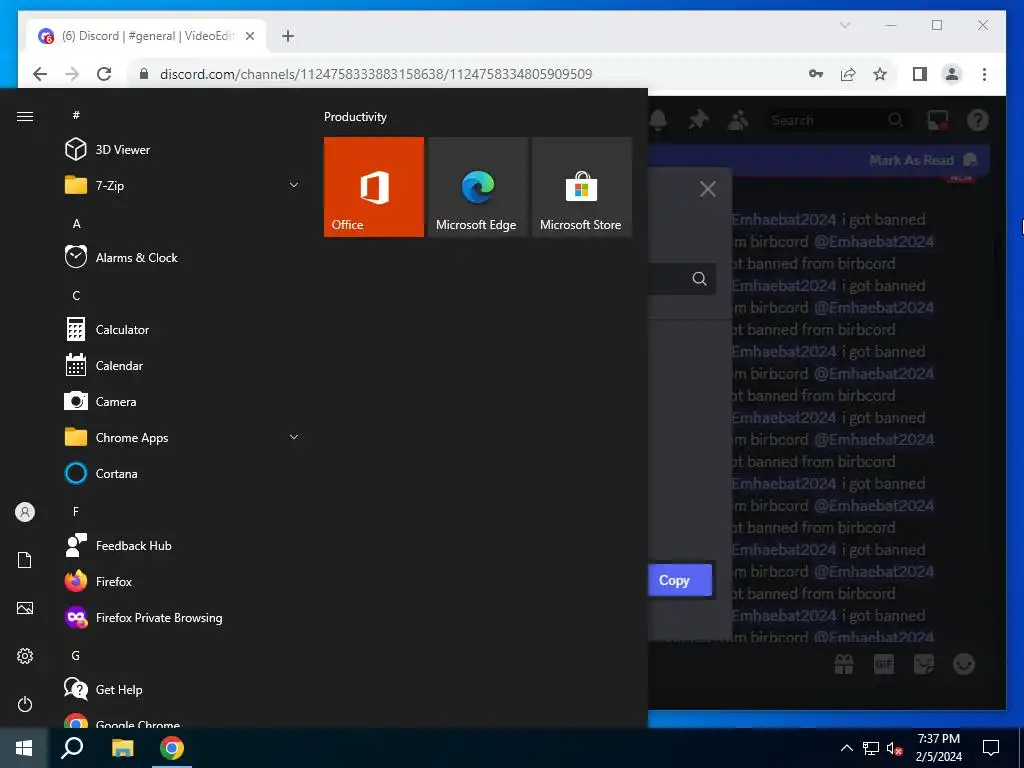Click the Productivity group title
This screenshot has height=768, width=1024.
click(x=355, y=117)
